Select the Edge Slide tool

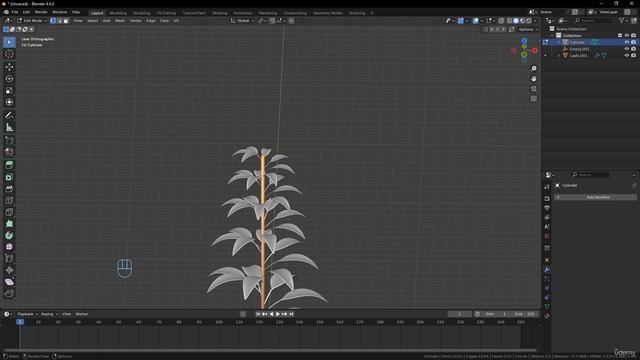click(x=9, y=258)
